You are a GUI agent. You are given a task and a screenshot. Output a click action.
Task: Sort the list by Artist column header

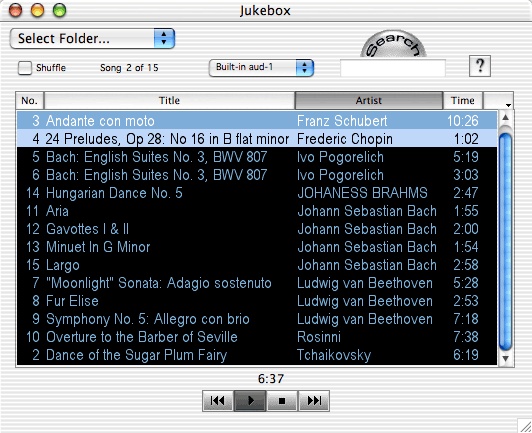click(369, 100)
